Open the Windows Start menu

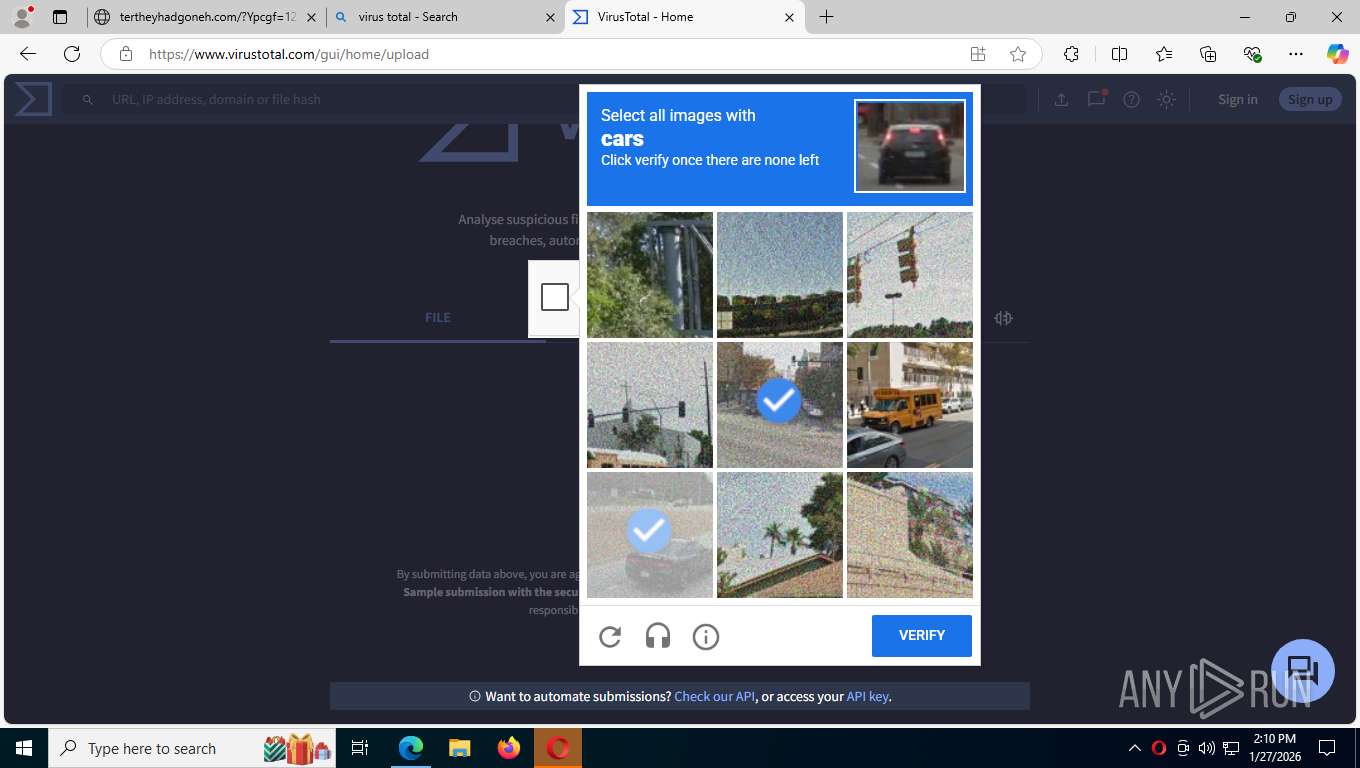click(x=24, y=748)
